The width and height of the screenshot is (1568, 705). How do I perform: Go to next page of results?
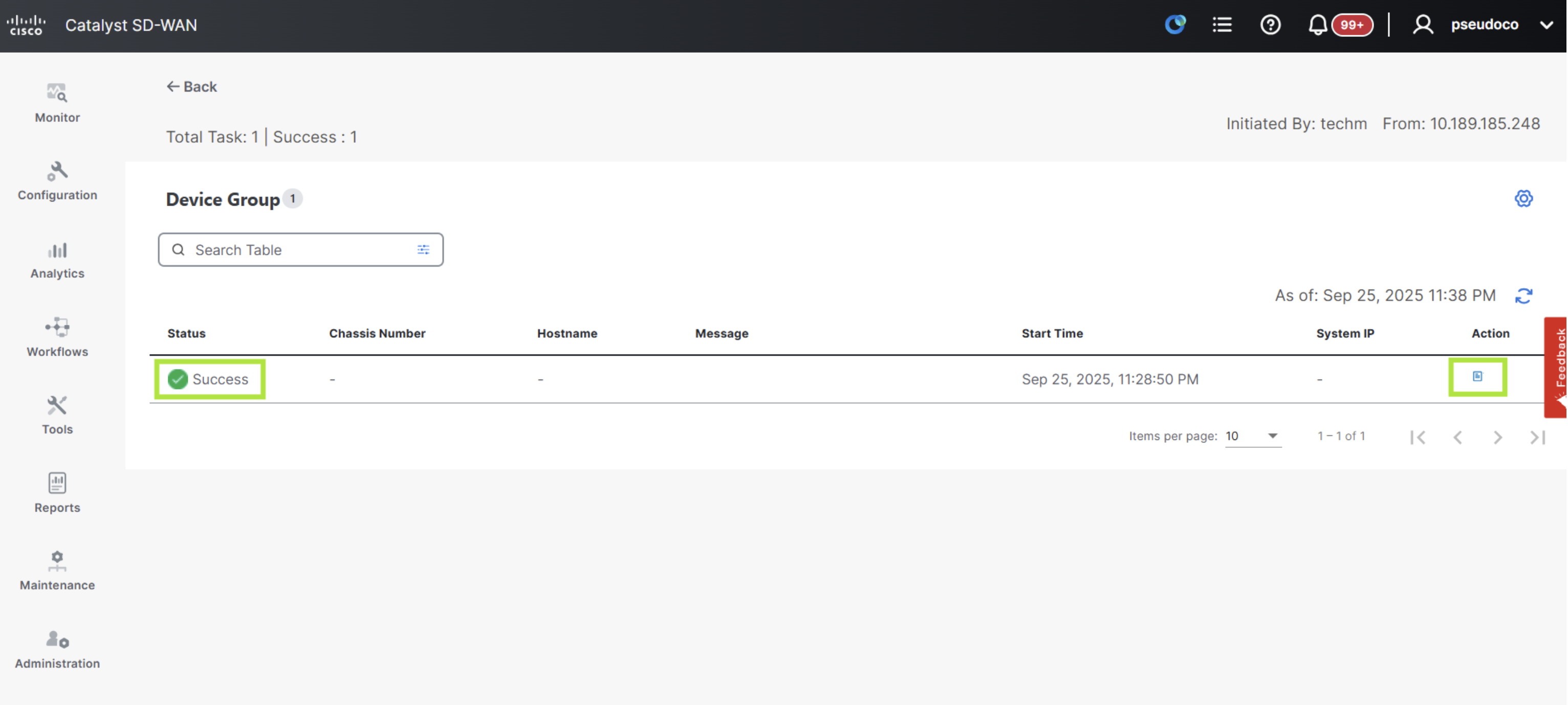1497,437
